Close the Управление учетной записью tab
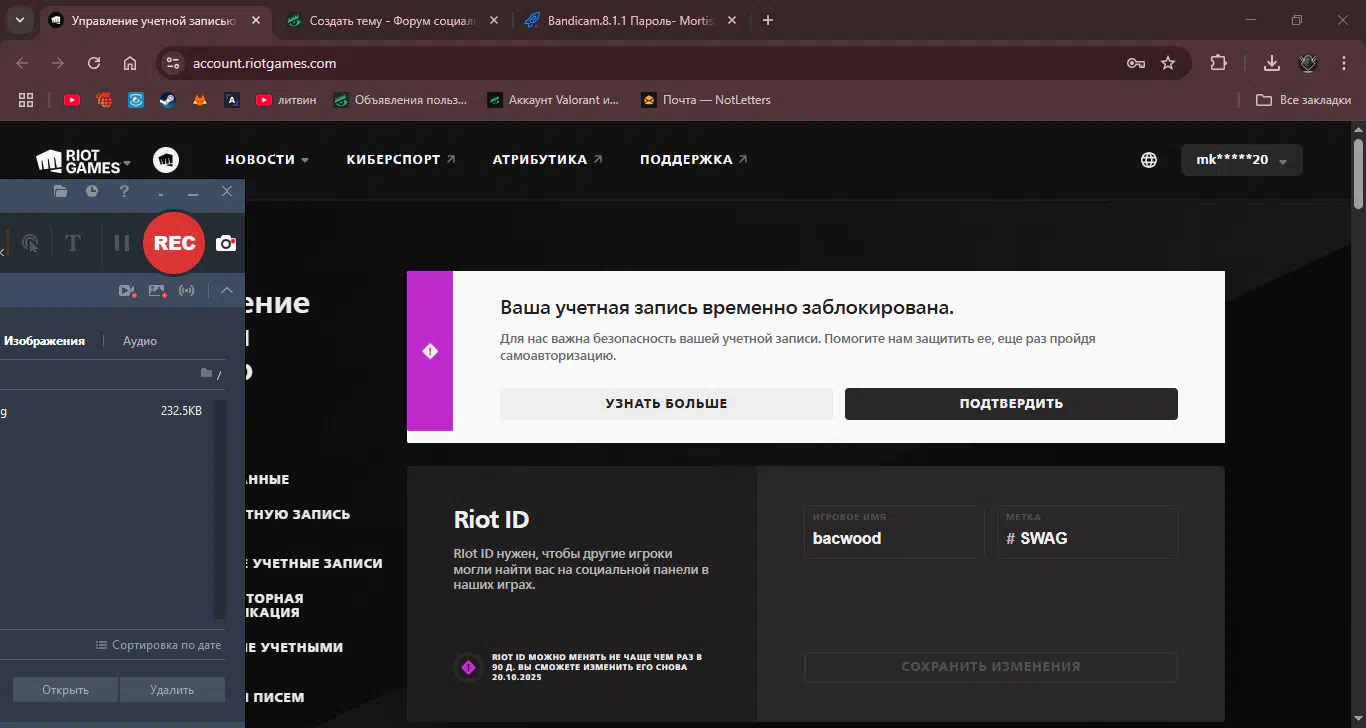This screenshot has width=1366, height=728. coord(254,20)
